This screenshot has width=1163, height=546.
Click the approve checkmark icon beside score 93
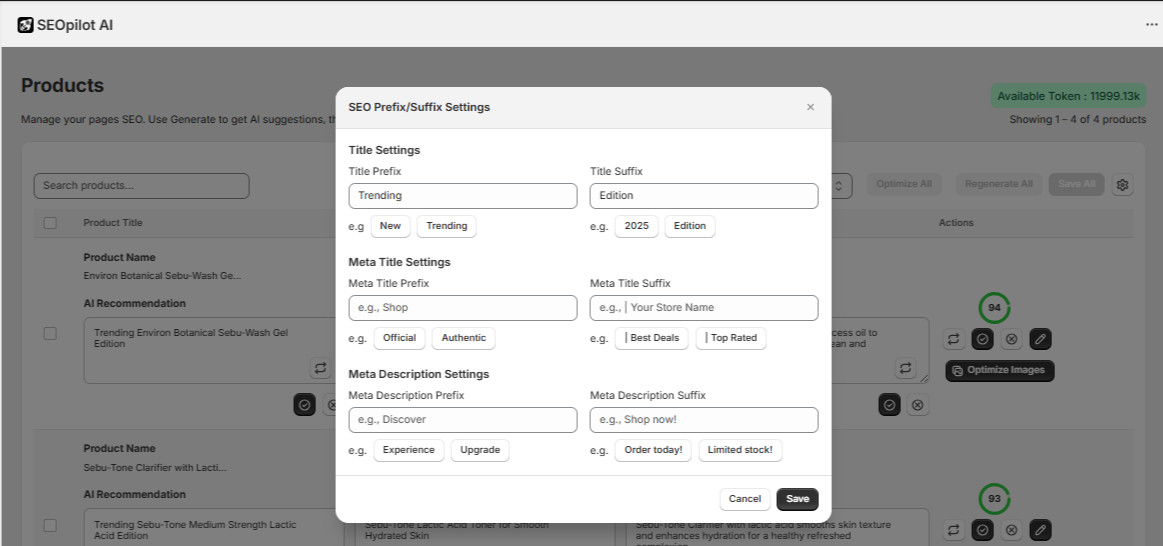click(982, 529)
